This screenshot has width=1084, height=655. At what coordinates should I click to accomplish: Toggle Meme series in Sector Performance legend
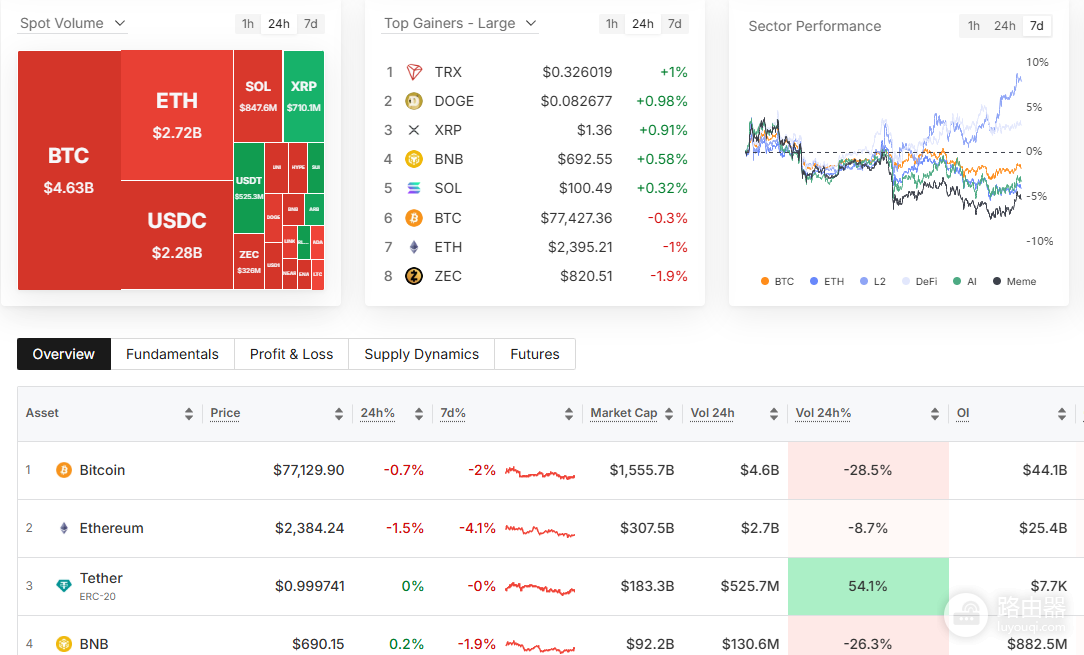[x=1014, y=282]
